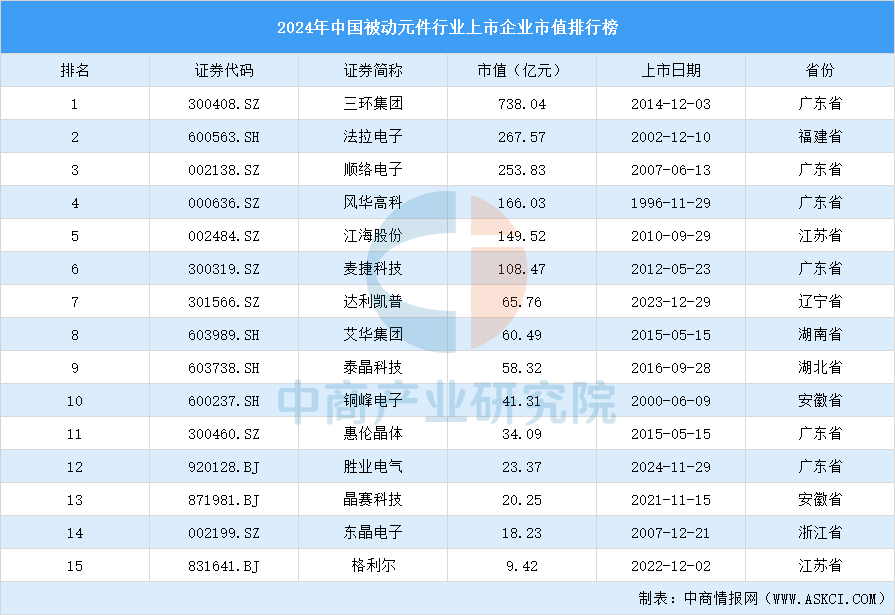Click the listing date "2024-11-29"

tap(671, 467)
